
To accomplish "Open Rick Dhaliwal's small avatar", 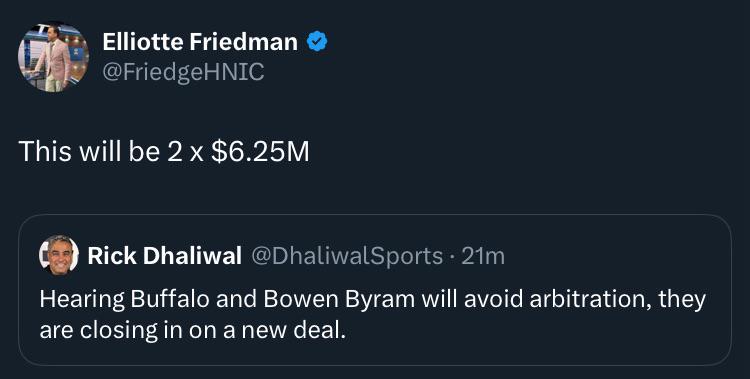I will 59,255.
